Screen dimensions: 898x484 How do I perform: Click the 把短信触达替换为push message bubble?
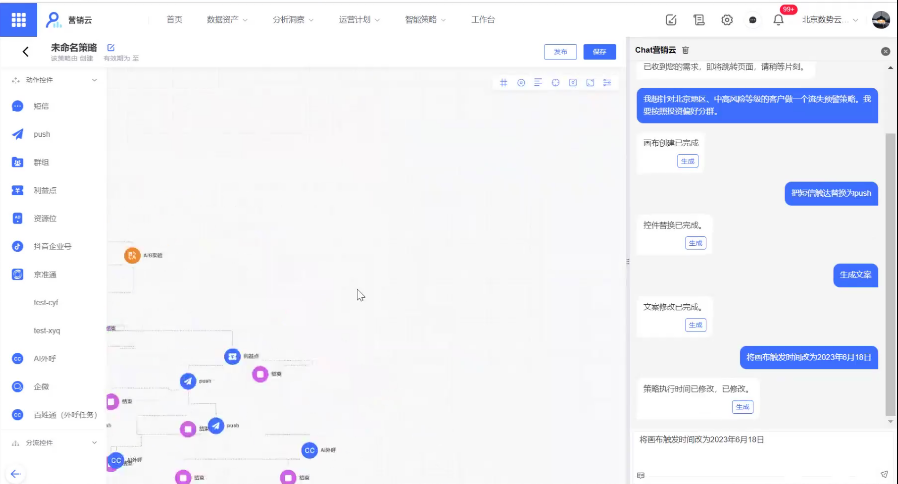point(831,193)
